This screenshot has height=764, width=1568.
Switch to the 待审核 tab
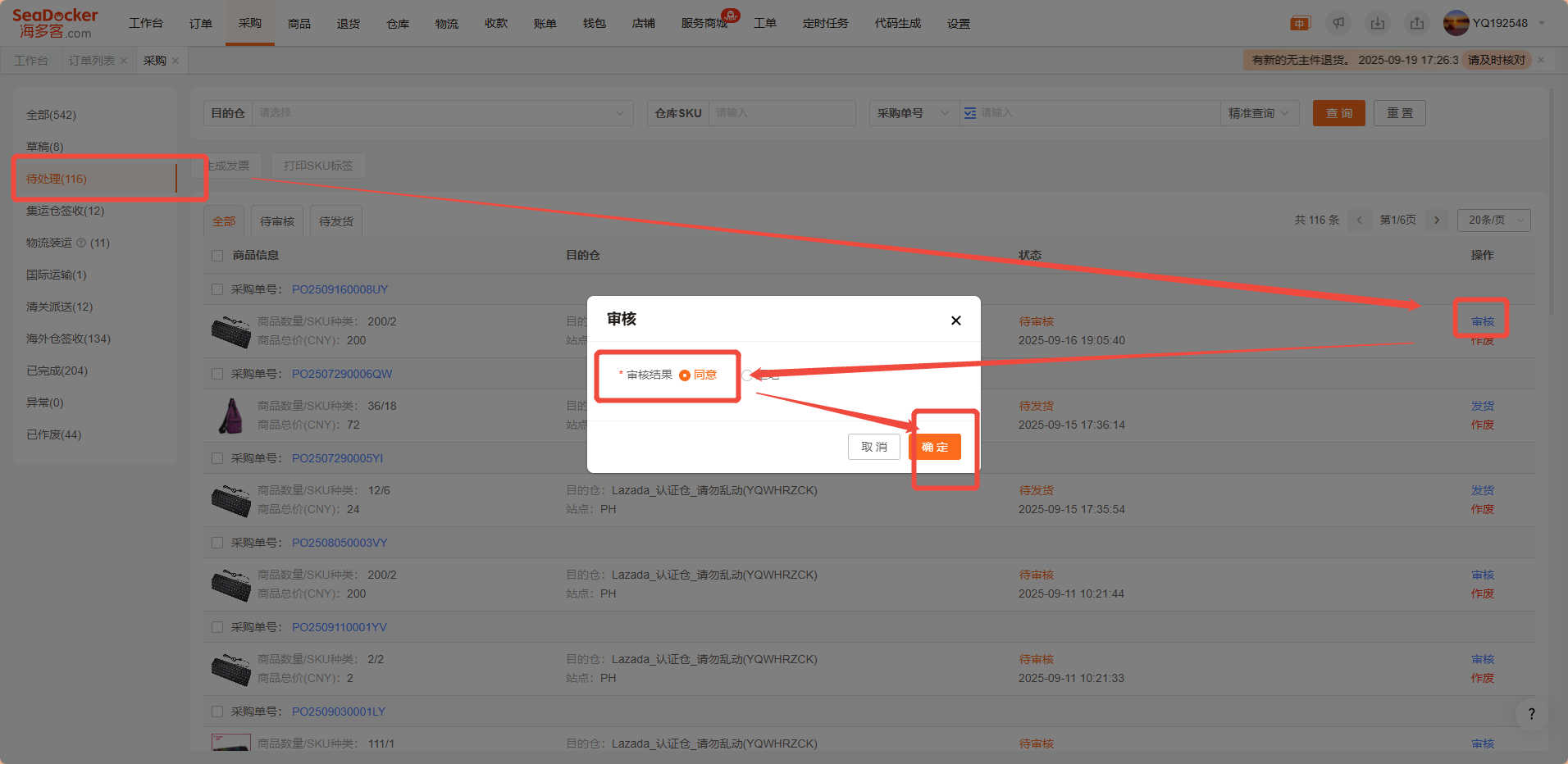pyautogui.click(x=277, y=221)
